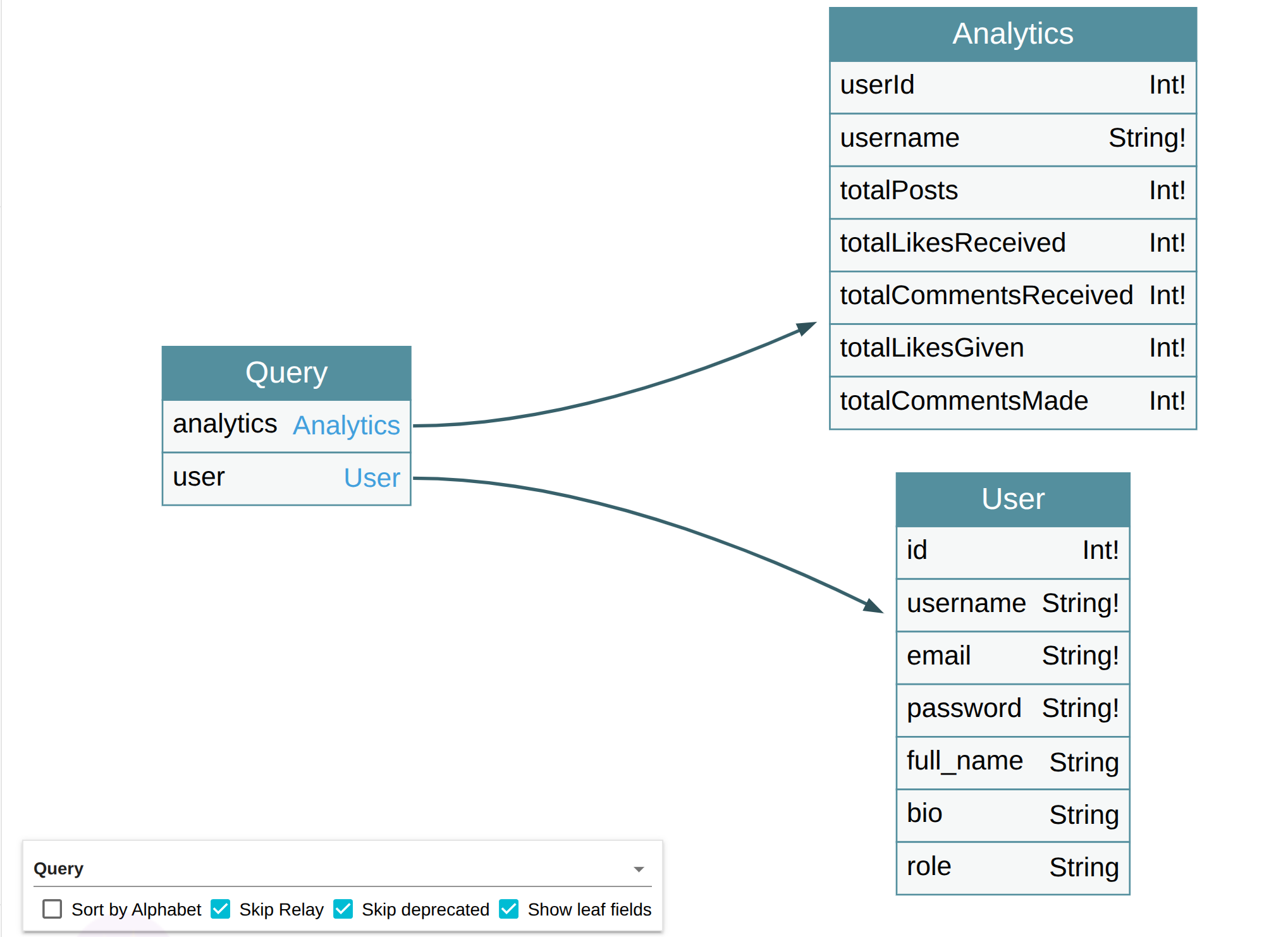Click the arrowhead pointing to Analytics node
Screen dimensions: 1288x937
[x=807, y=328]
